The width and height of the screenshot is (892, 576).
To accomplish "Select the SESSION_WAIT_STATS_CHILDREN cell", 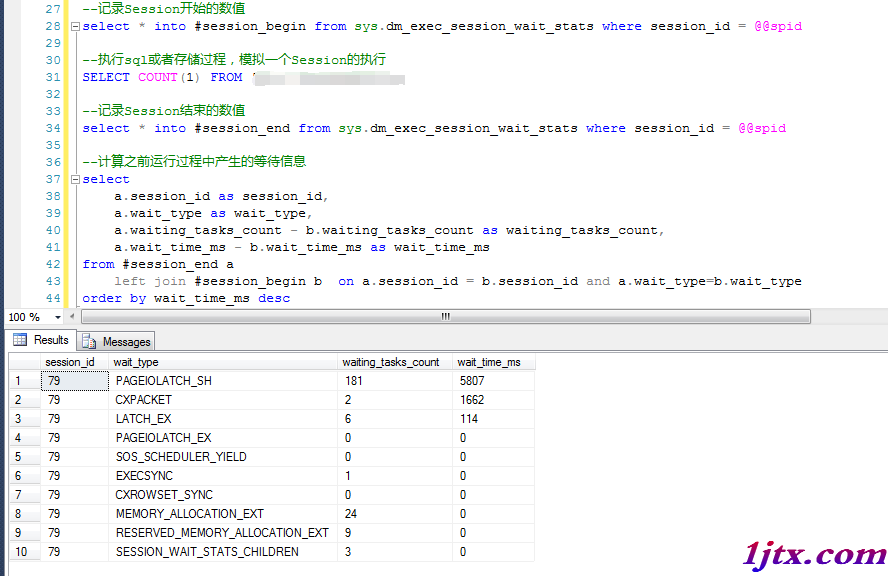I will point(223,552).
